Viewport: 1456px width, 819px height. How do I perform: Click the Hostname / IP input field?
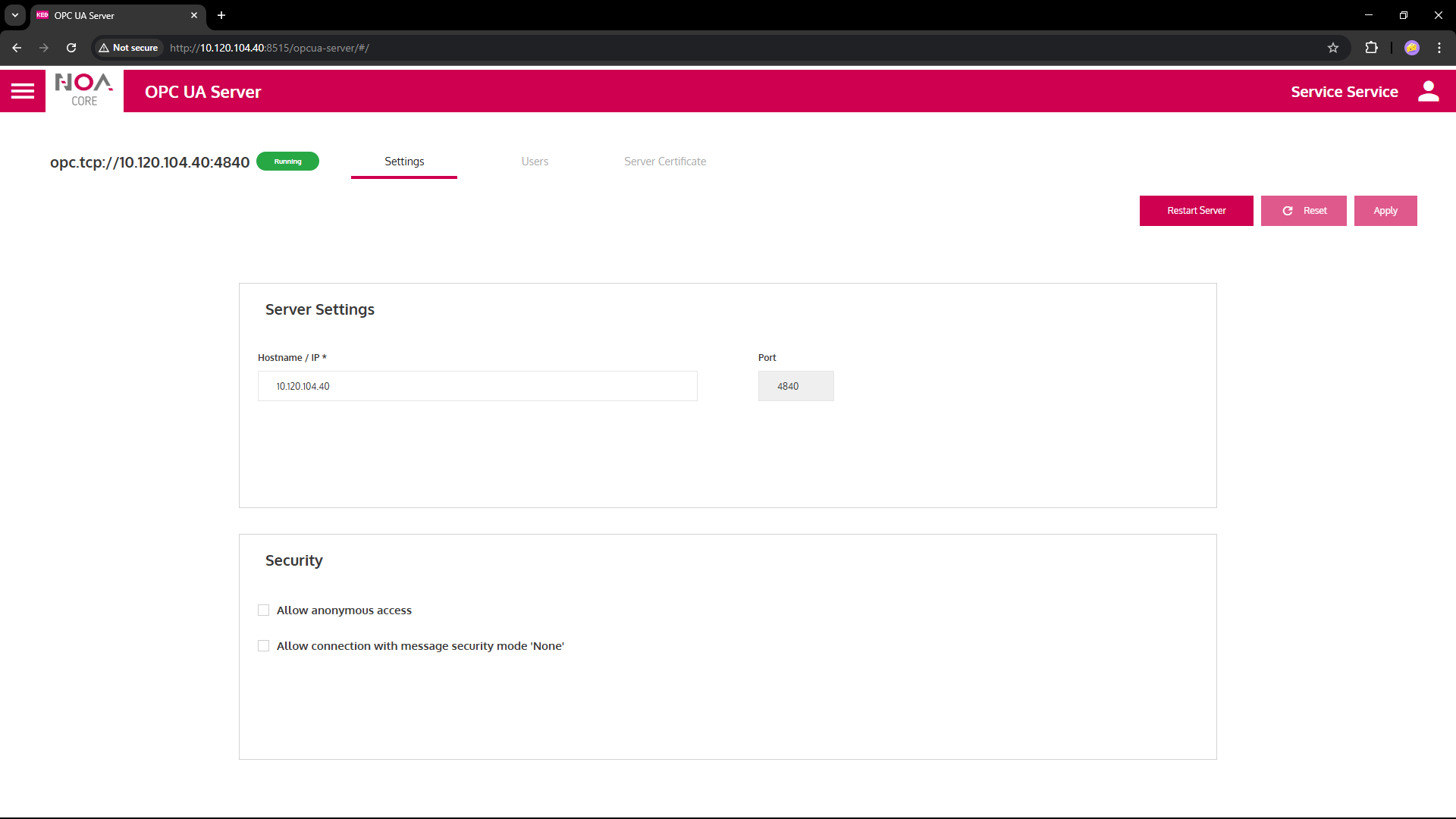coord(478,386)
